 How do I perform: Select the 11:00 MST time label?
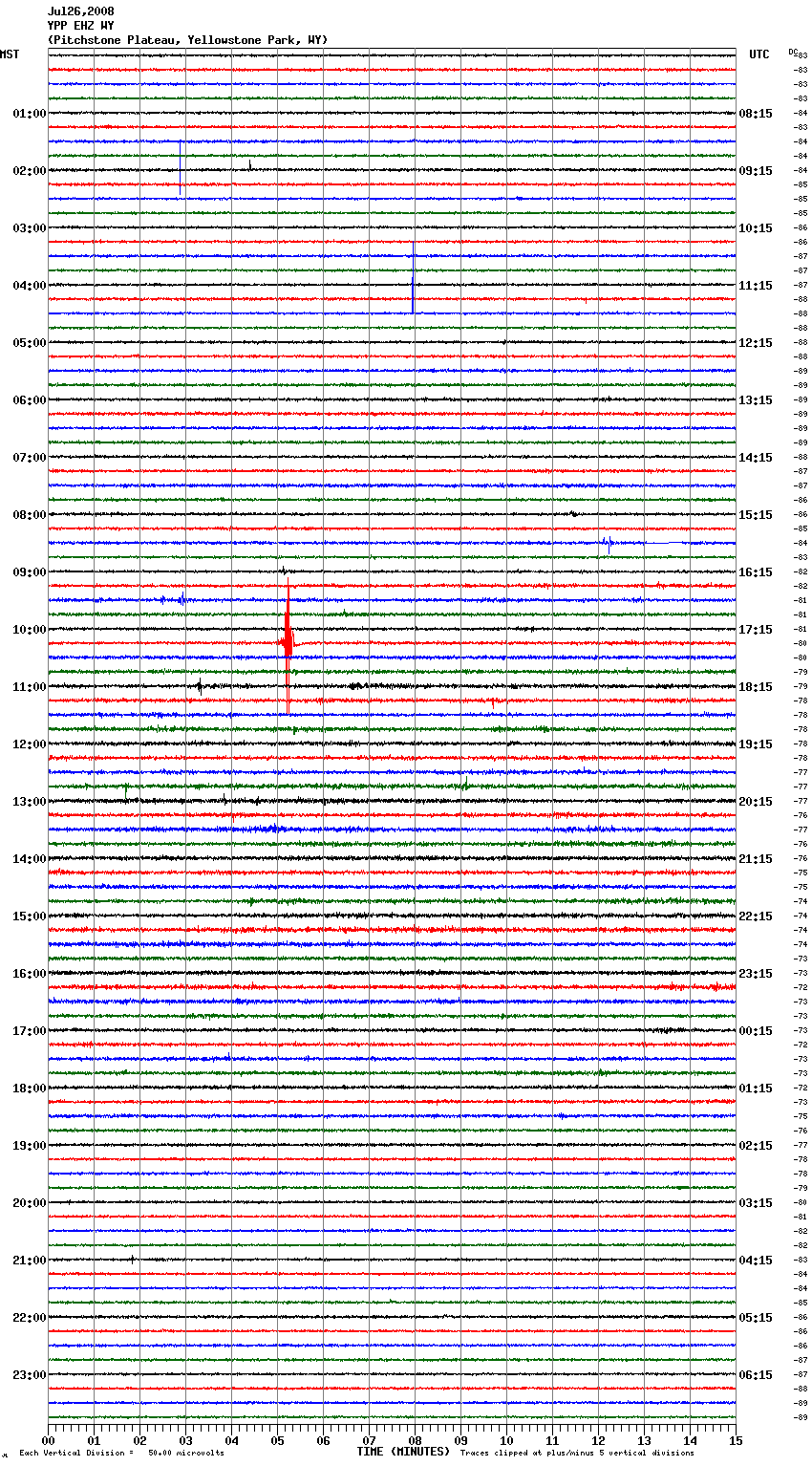(30, 687)
